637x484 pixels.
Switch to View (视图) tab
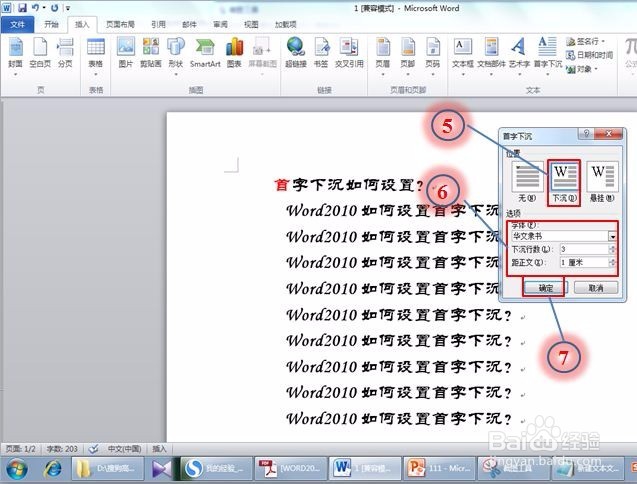[251, 24]
